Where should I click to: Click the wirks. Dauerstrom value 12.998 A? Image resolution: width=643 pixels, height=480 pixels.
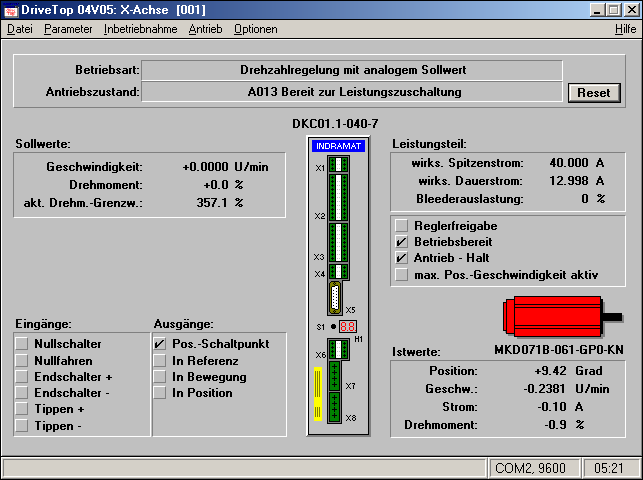(577, 181)
